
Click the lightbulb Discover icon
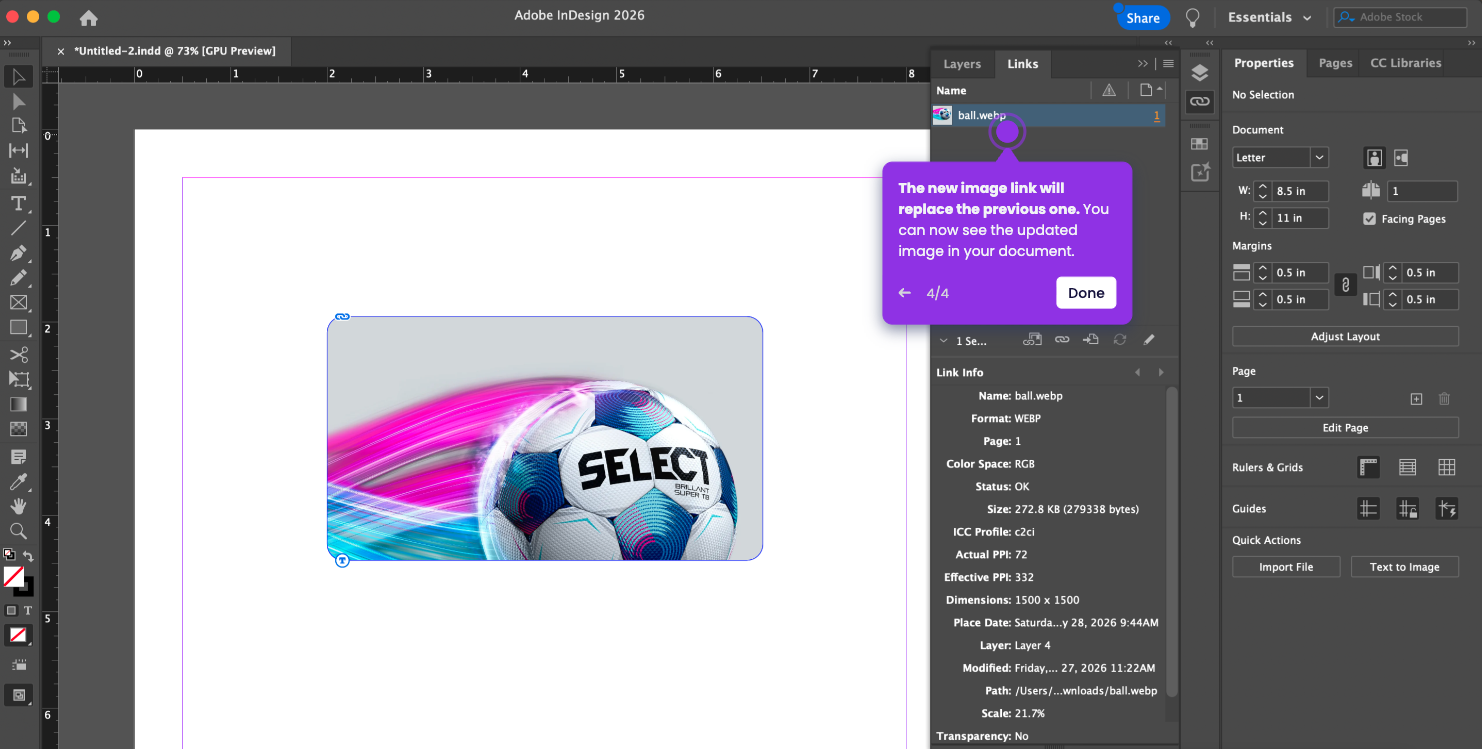pyautogui.click(x=1192, y=17)
